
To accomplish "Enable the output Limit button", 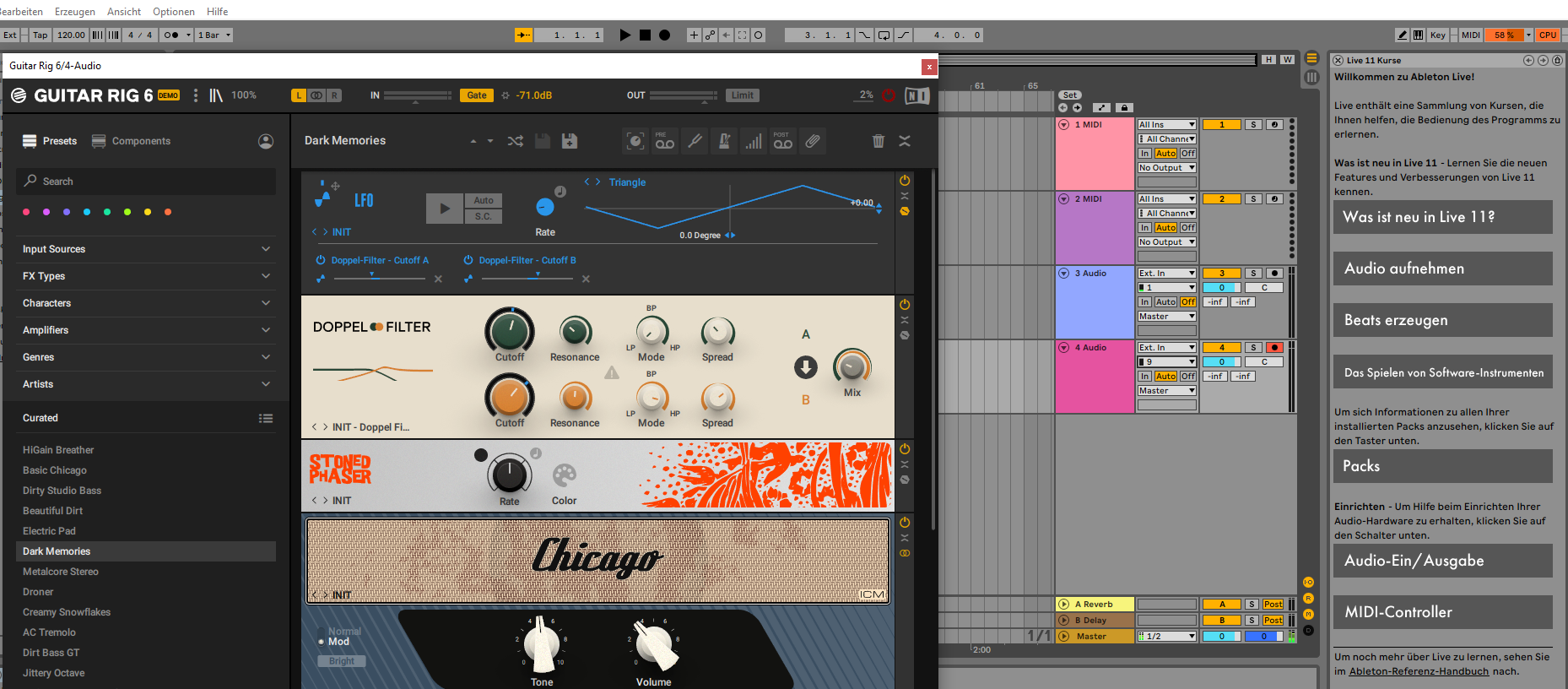I will tap(742, 95).
